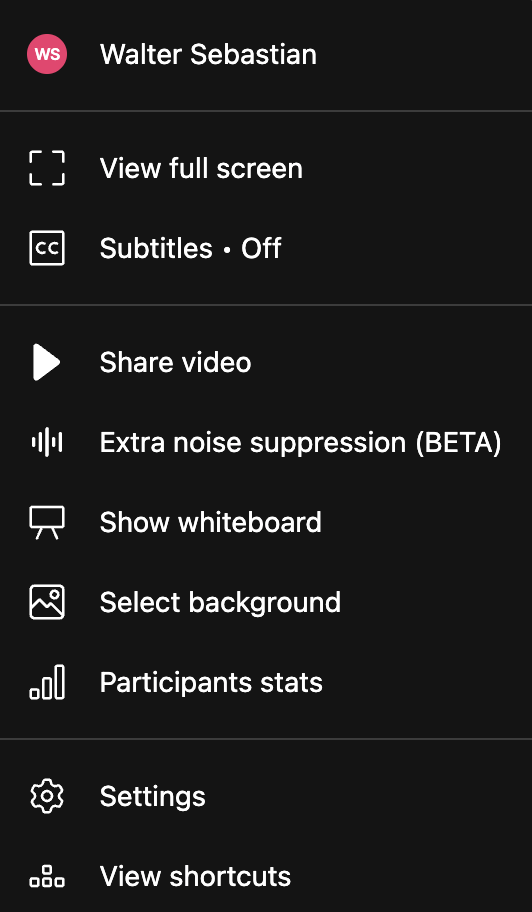This screenshot has height=912, width=532.
Task: Click the View shortcuts blocks icon
Action: [47, 876]
